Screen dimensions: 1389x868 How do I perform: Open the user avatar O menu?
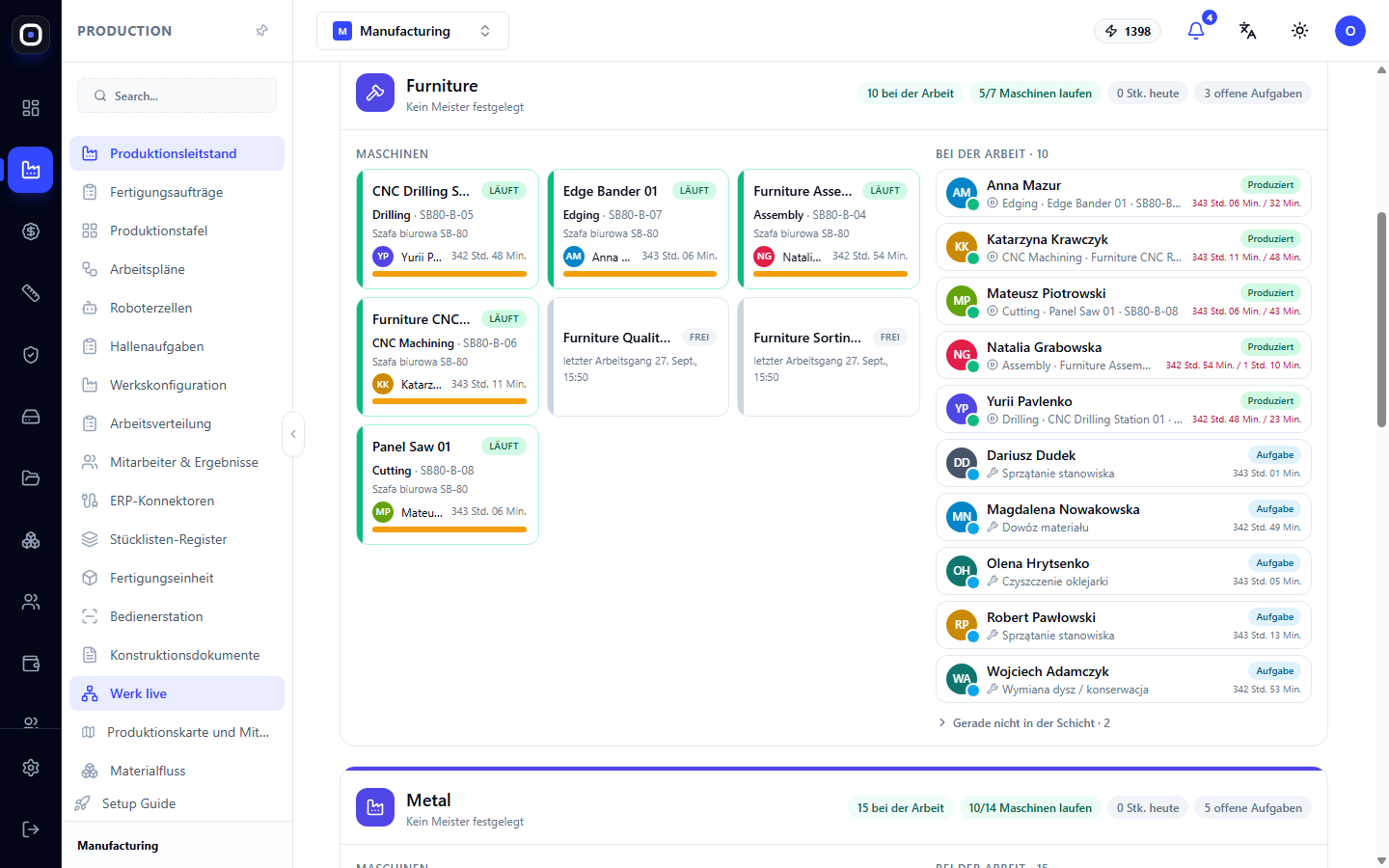click(x=1350, y=31)
